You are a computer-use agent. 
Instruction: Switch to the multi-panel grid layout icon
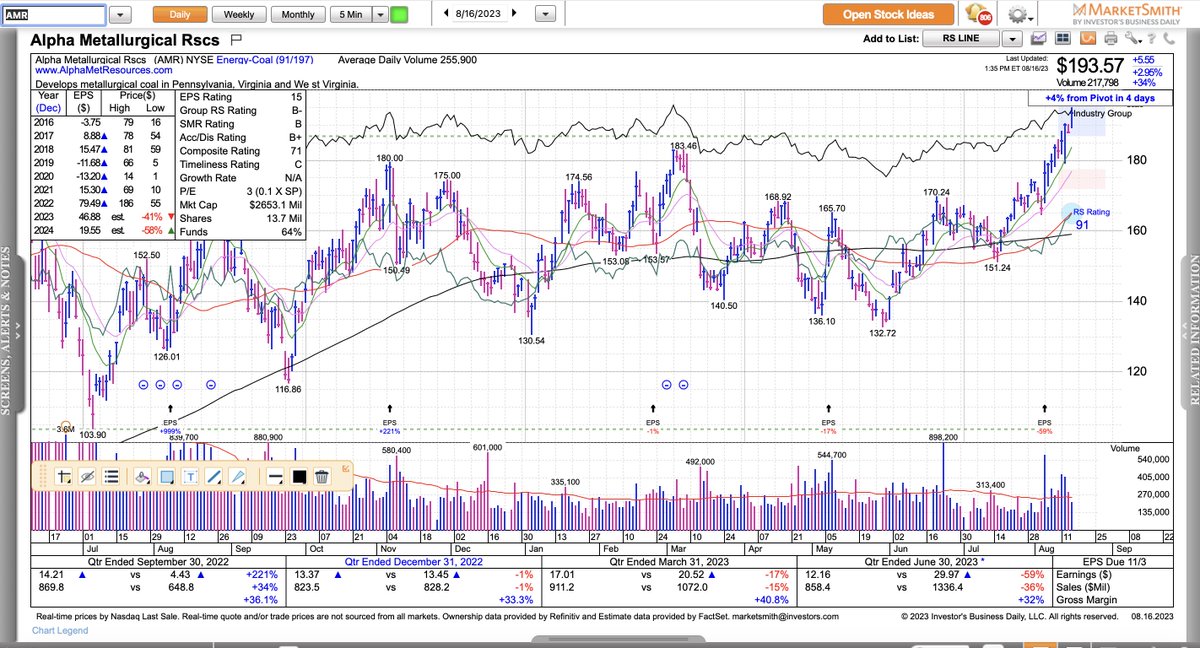1062,39
